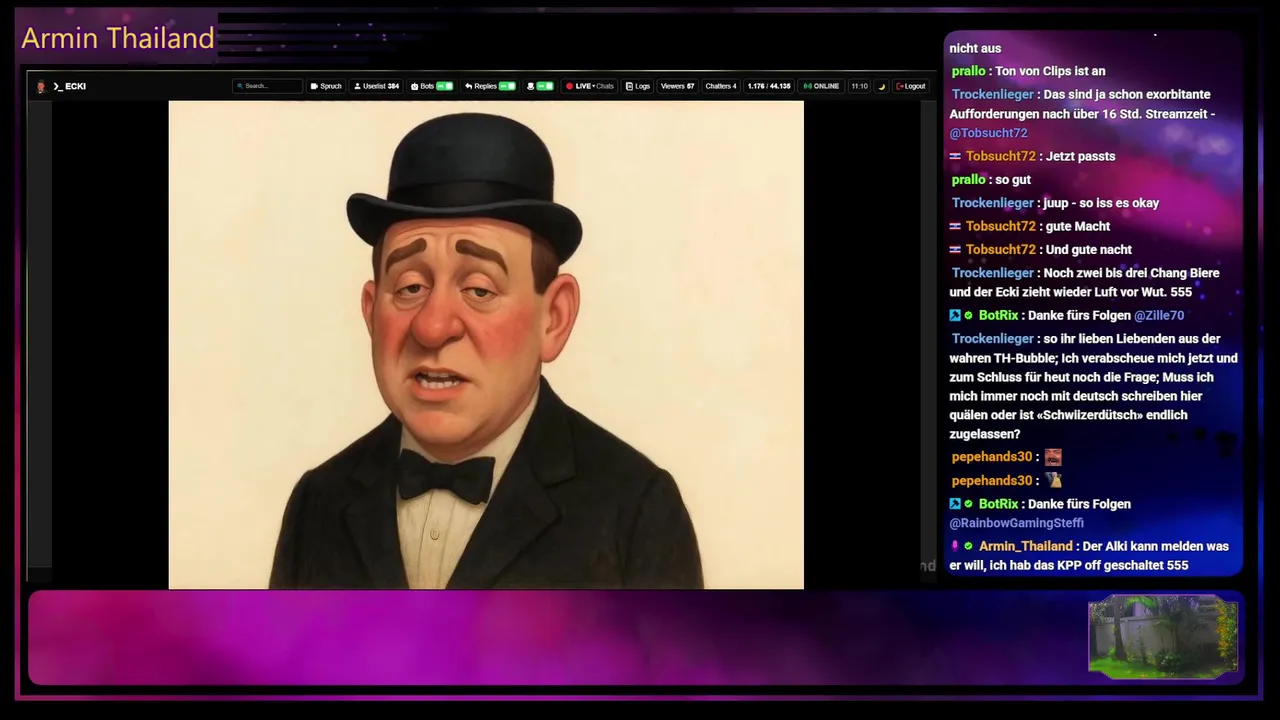1280x720 pixels.
Task: Click the ECKI logo avatar icon
Action: [41, 86]
